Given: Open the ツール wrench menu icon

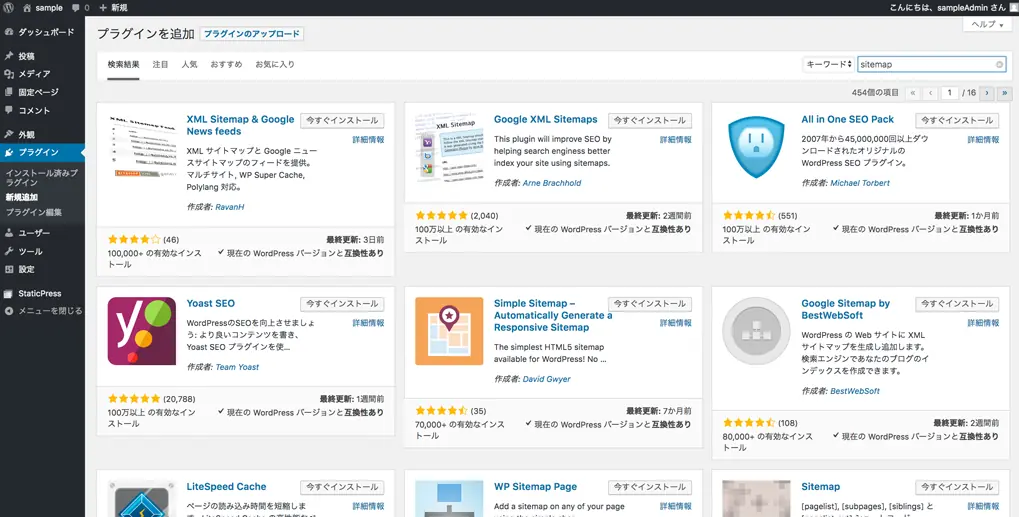Looking at the screenshot, I should click(x=8, y=251).
